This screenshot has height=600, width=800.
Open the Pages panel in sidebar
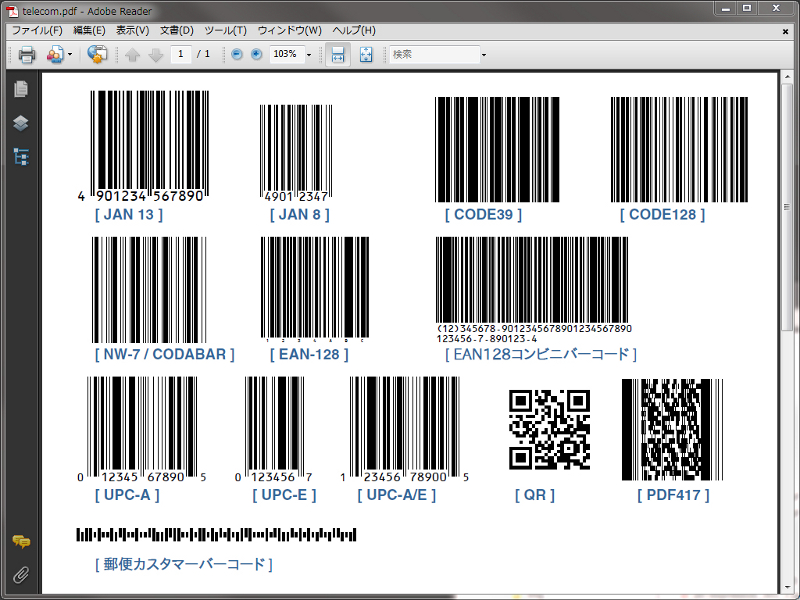pyautogui.click(x=21, y=89)
